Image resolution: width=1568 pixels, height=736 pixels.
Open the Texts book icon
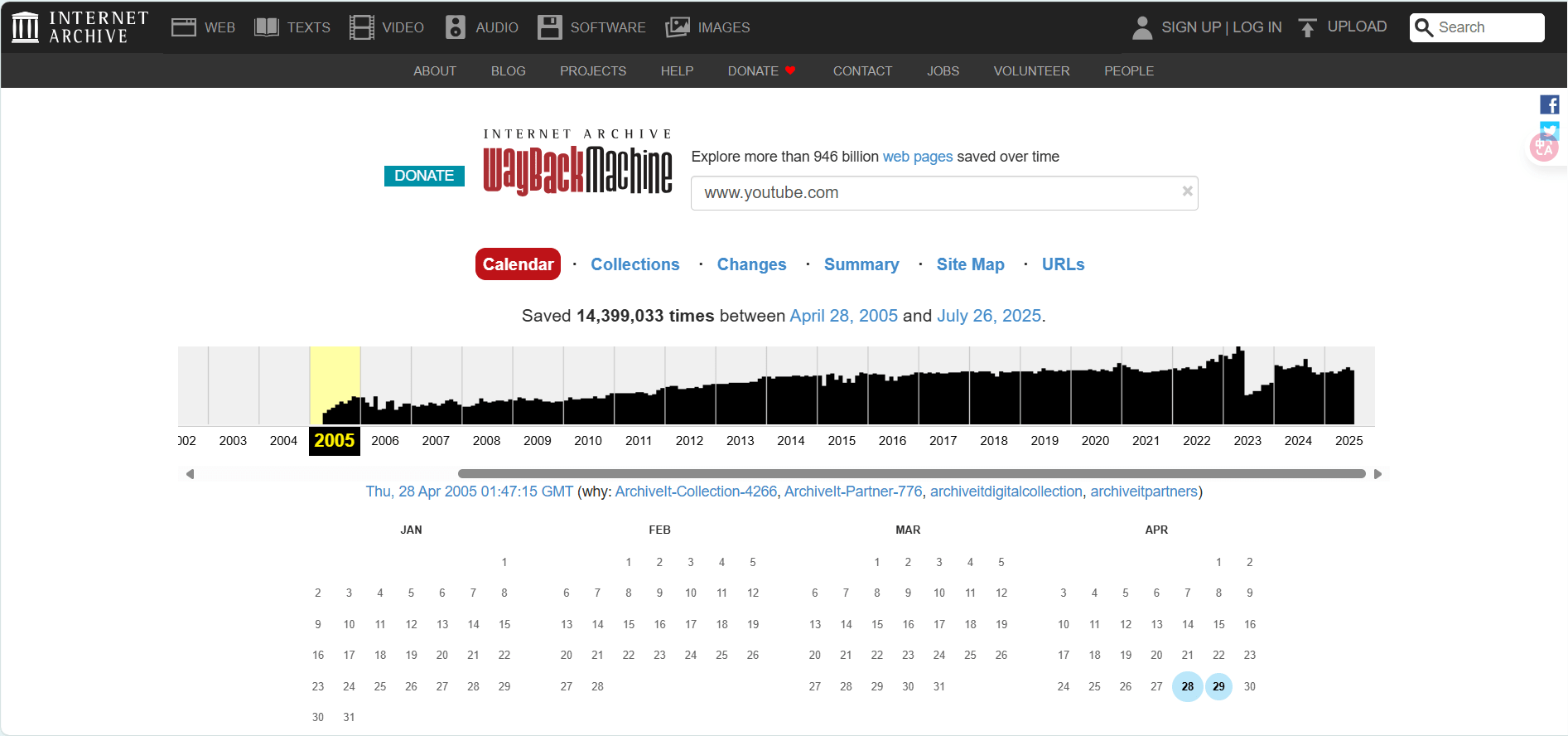coord(266,27)
